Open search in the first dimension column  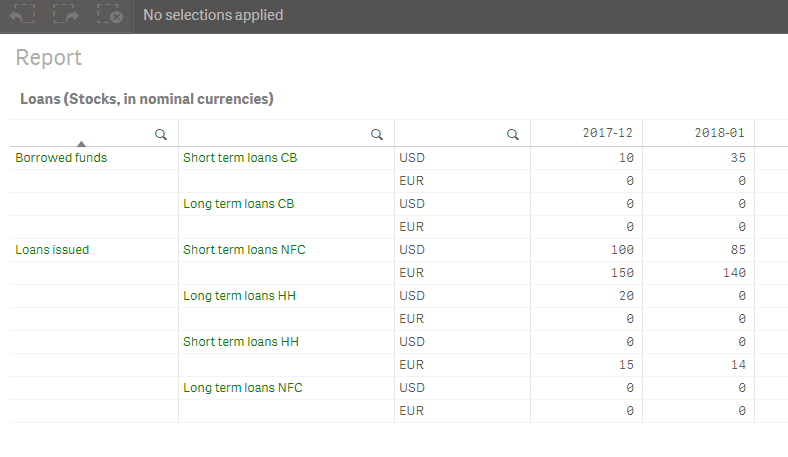tap(161, 134)
